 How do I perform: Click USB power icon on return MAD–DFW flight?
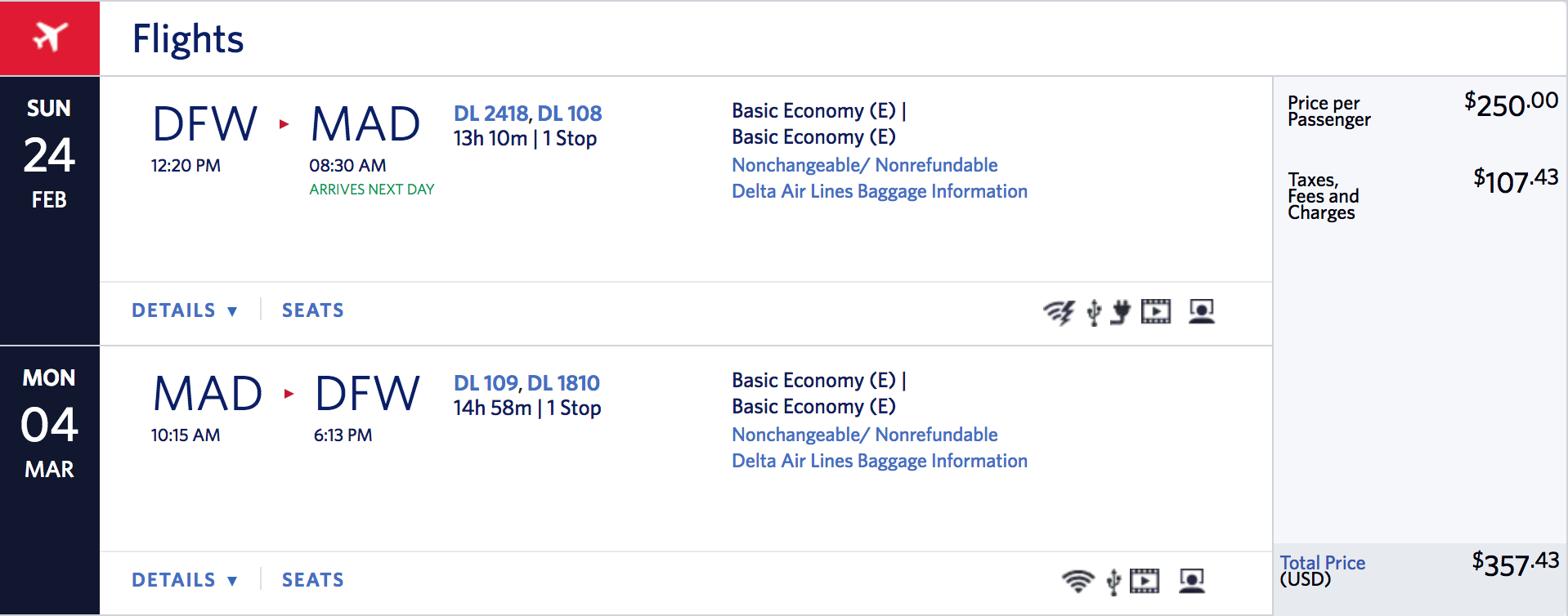click(1113, 581)
